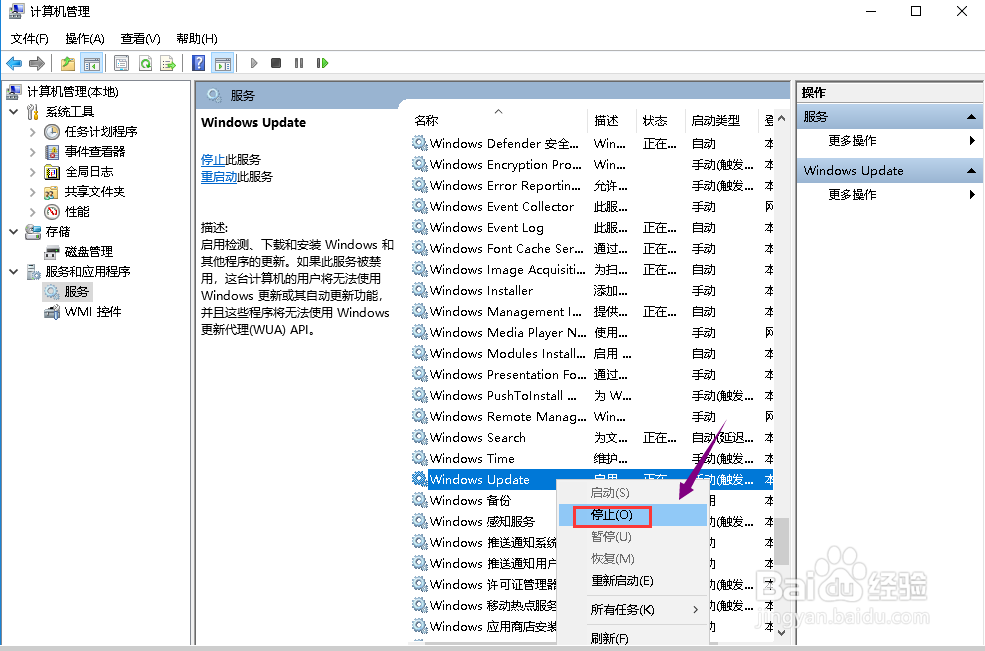This screenshot has width=985, height=651.
Task: Open the 文件(F) menu
Action: click(x=30, y=39)
